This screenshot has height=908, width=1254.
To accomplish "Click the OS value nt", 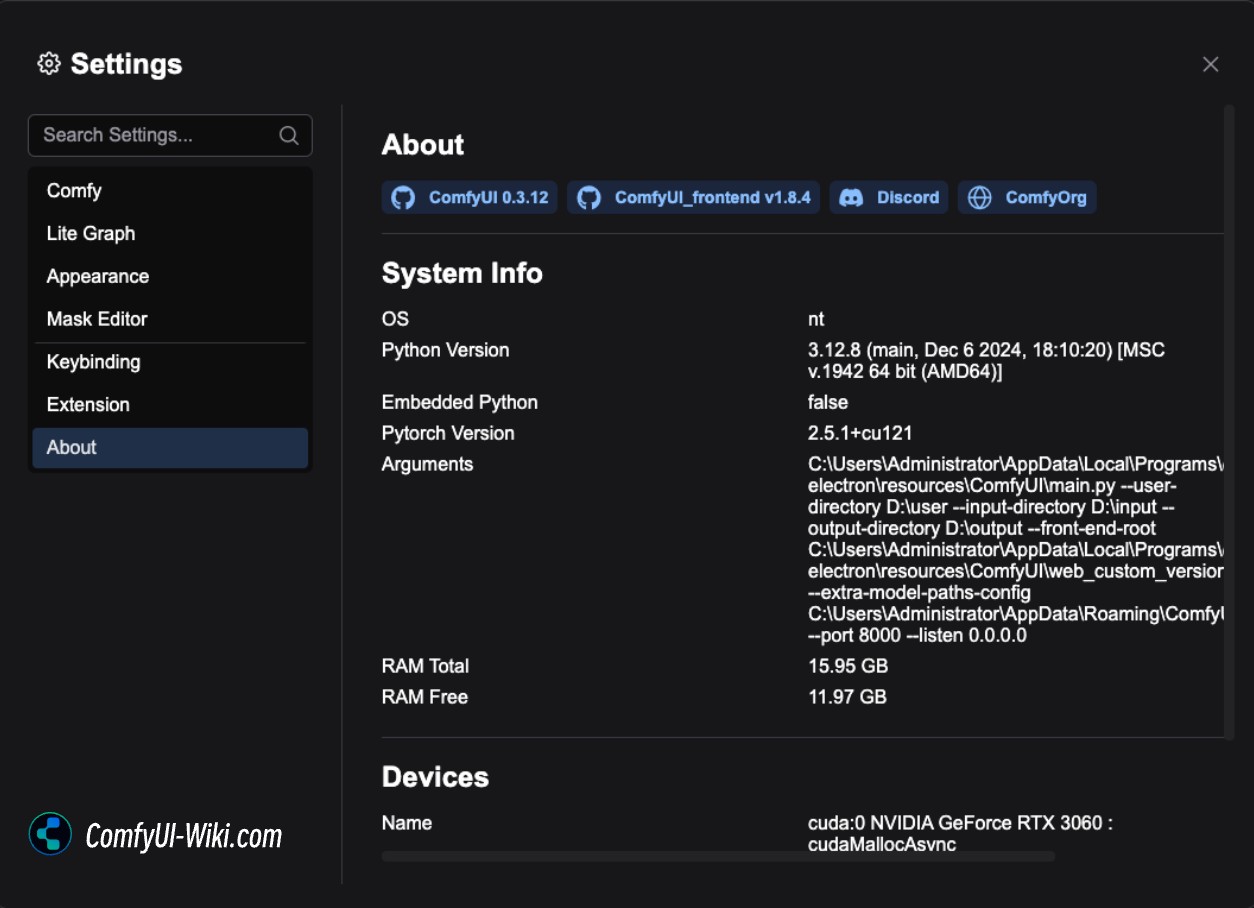I will (816, 319).
